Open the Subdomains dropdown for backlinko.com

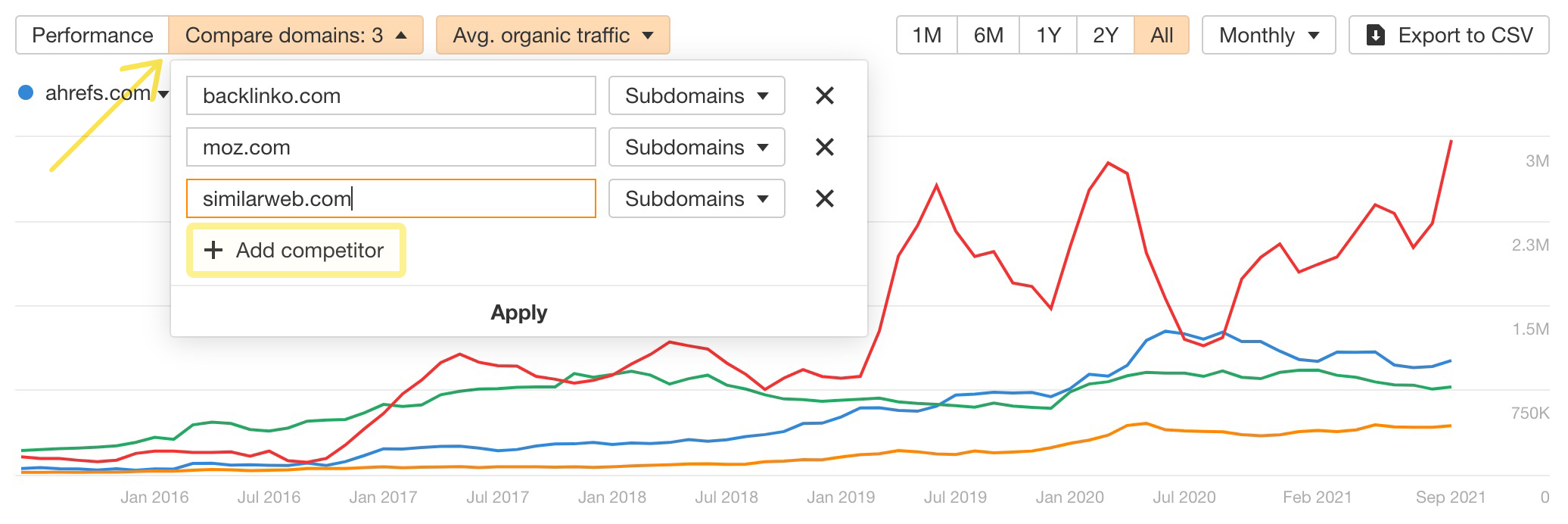[x=696, y=95]
